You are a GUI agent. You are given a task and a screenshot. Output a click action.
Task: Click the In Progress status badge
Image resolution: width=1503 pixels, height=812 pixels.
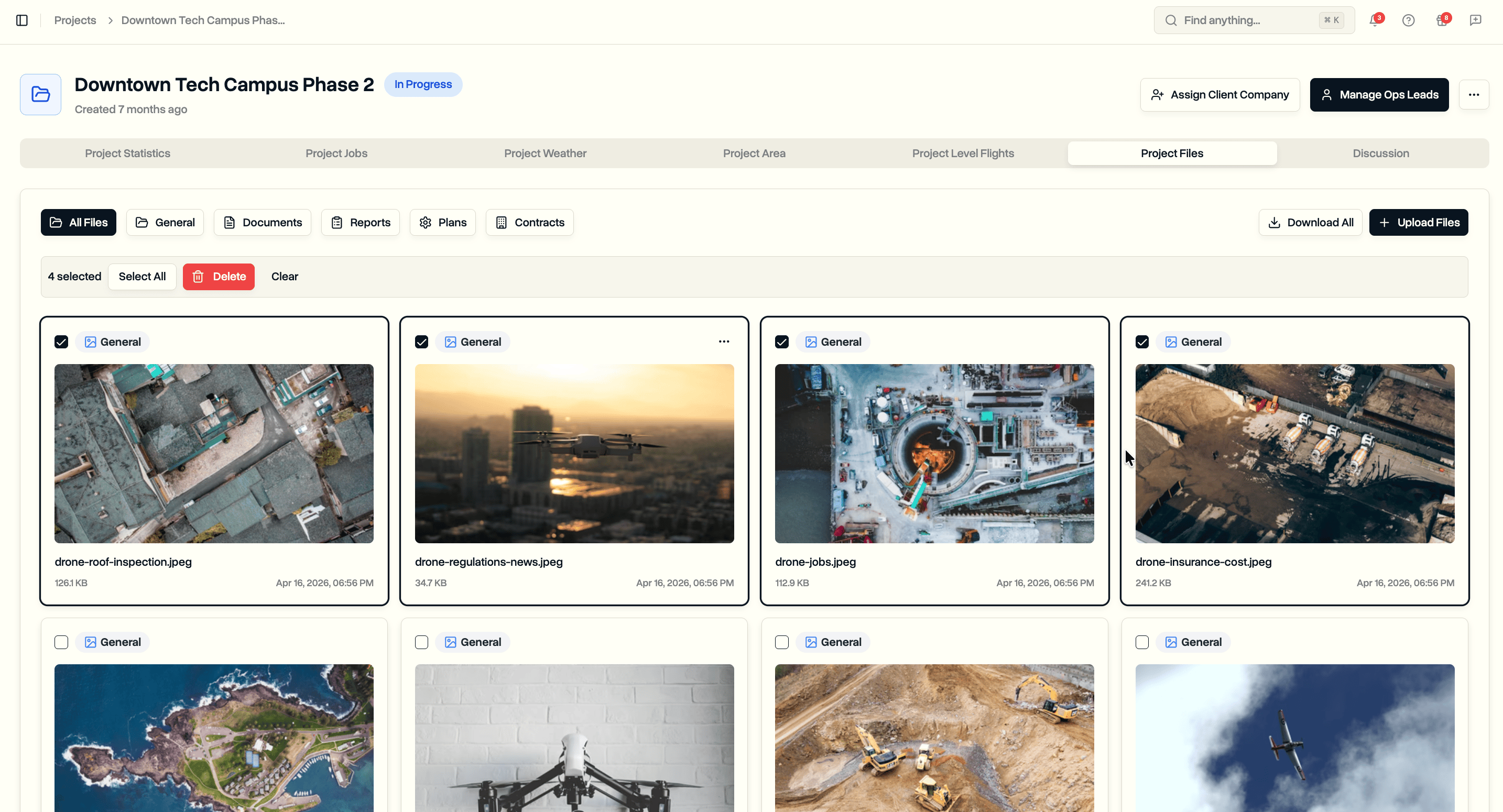[423, 84]
